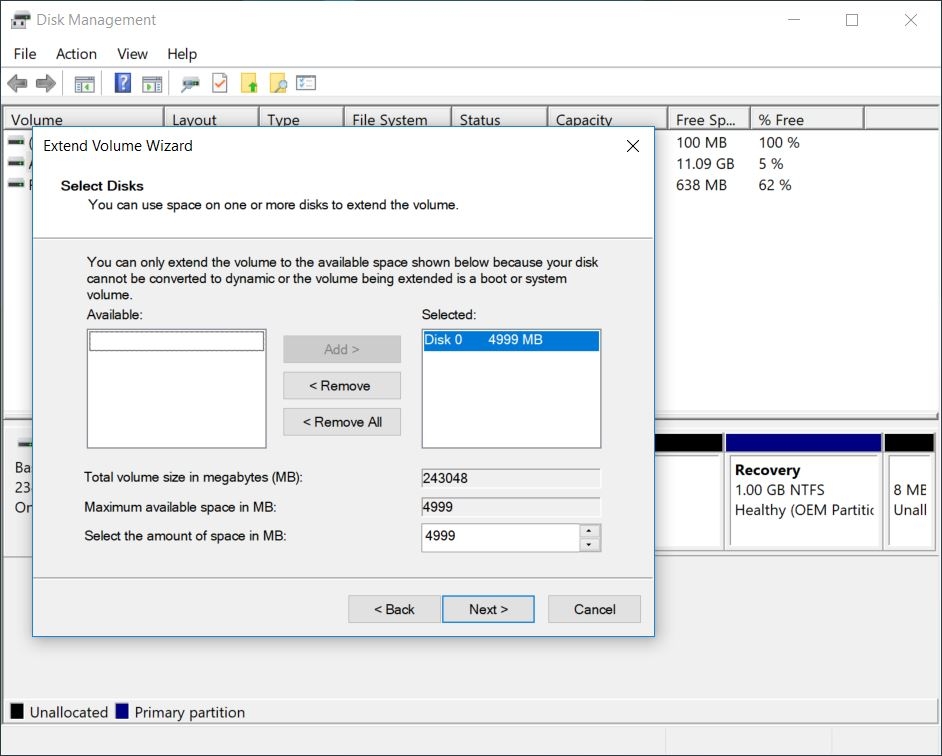This screenshot has height=756, width=942.
Task: Click the folder with green up arrow icon
Action: point(250,82)
